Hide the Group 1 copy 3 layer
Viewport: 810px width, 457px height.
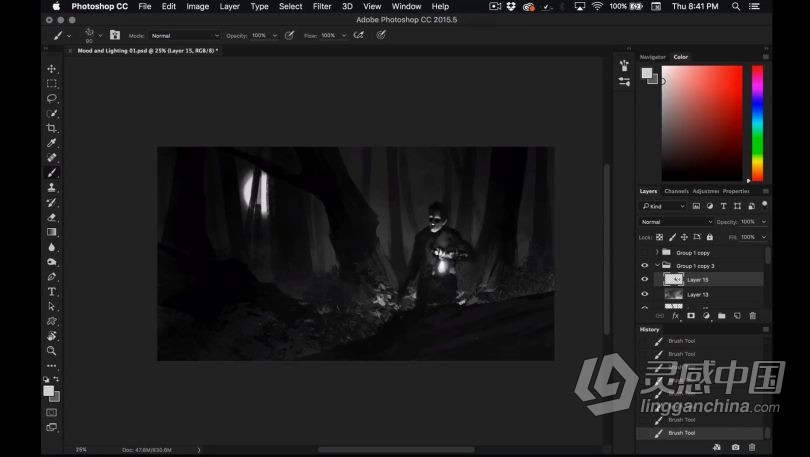[644, 265]
